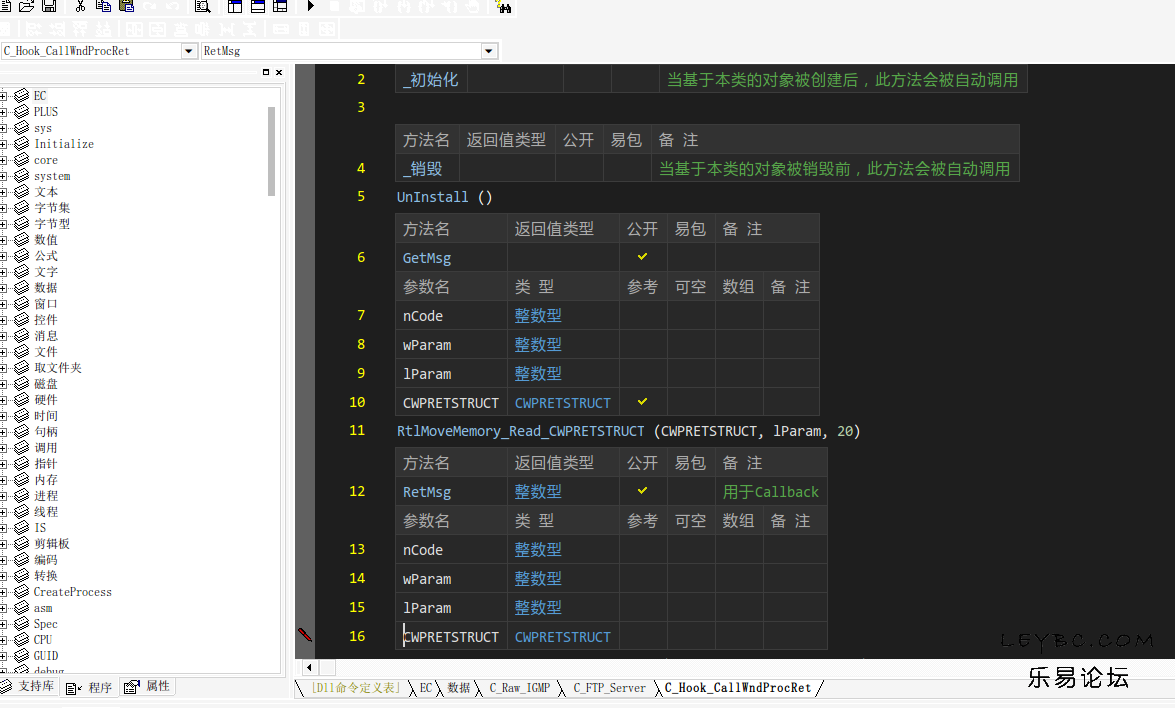The image size is (1175, 708).
Task: Open the find tool with magnifier icon
Action: 202,6
